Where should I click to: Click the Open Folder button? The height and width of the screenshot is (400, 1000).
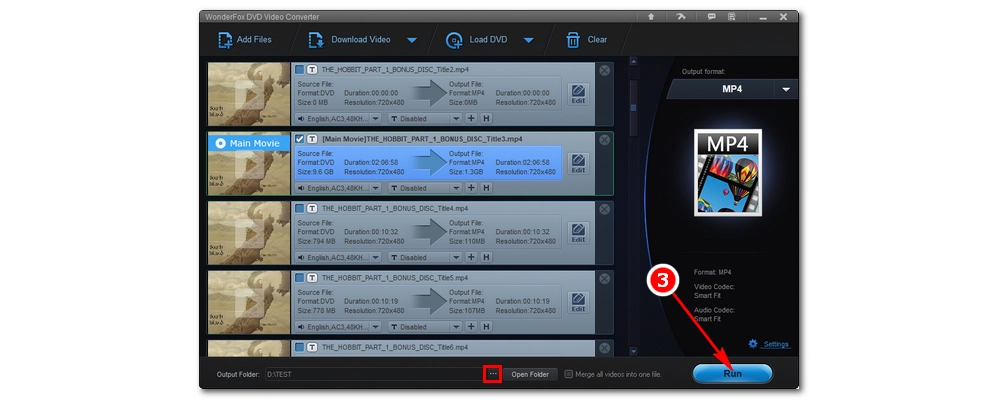[x=530, y=374]
